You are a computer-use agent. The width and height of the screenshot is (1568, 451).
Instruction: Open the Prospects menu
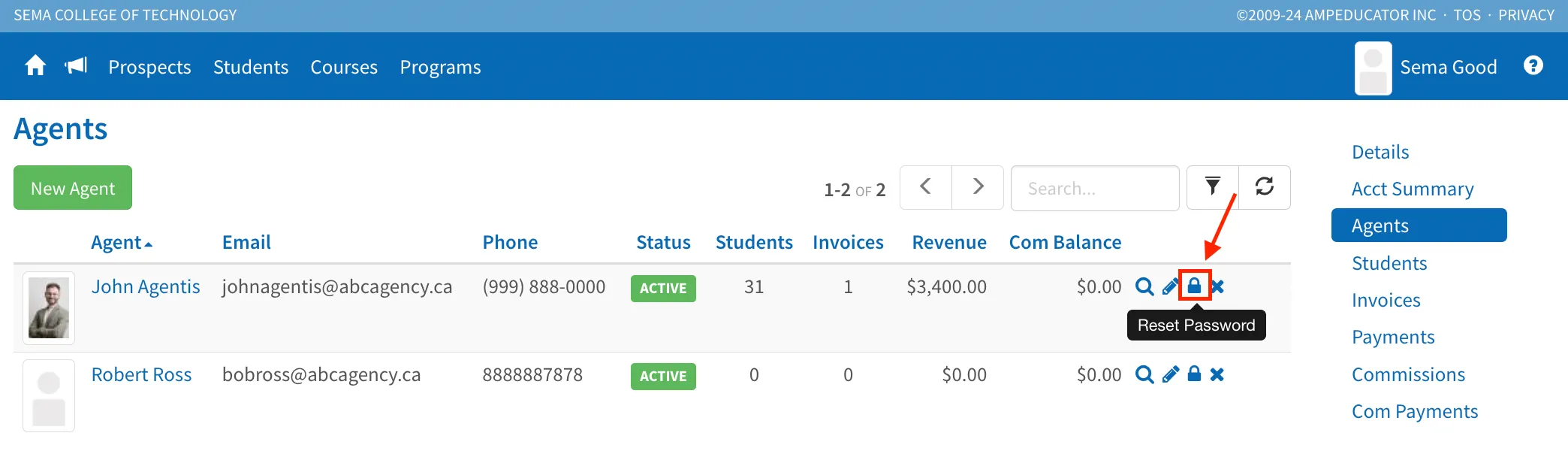tap(149, 67)
